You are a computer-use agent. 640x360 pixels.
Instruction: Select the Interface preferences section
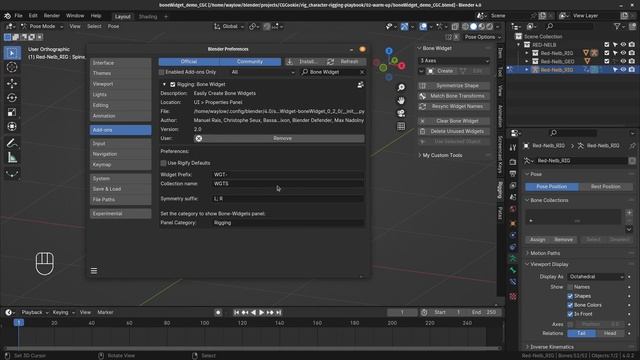tap(120, 63)
